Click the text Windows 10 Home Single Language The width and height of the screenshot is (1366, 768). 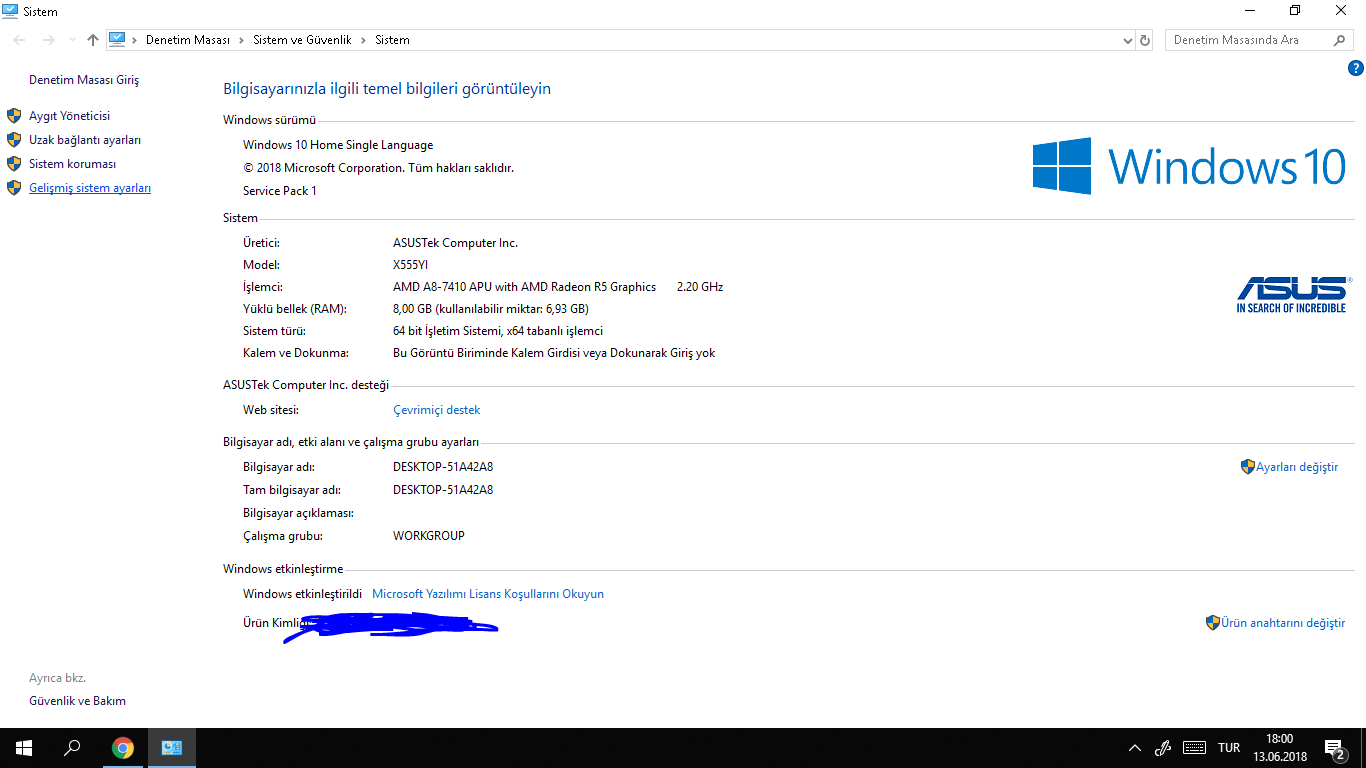[x=338, y=145]
